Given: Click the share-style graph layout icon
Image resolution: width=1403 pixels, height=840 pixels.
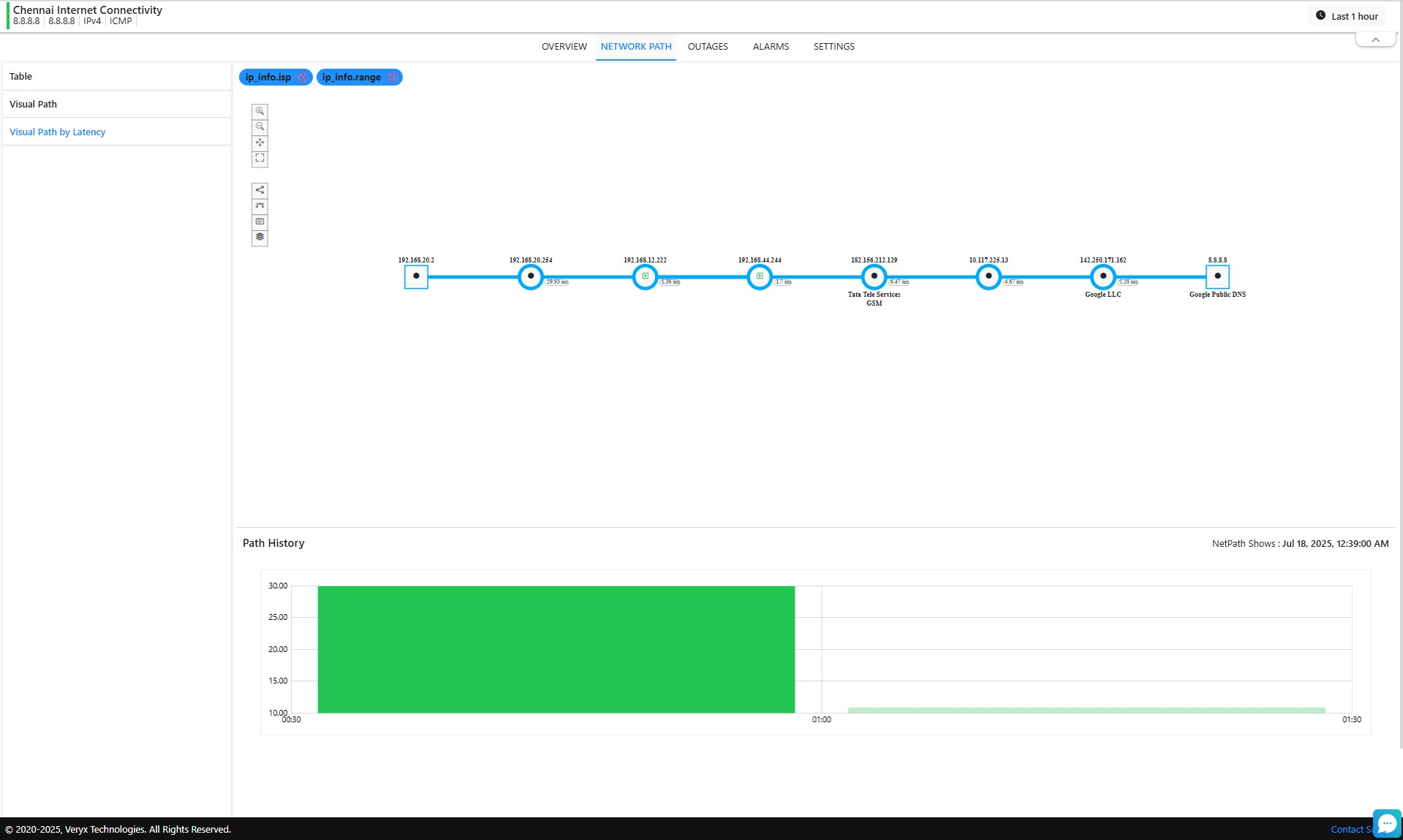Looking at the screenshot, I should click(x=260, y=190).
